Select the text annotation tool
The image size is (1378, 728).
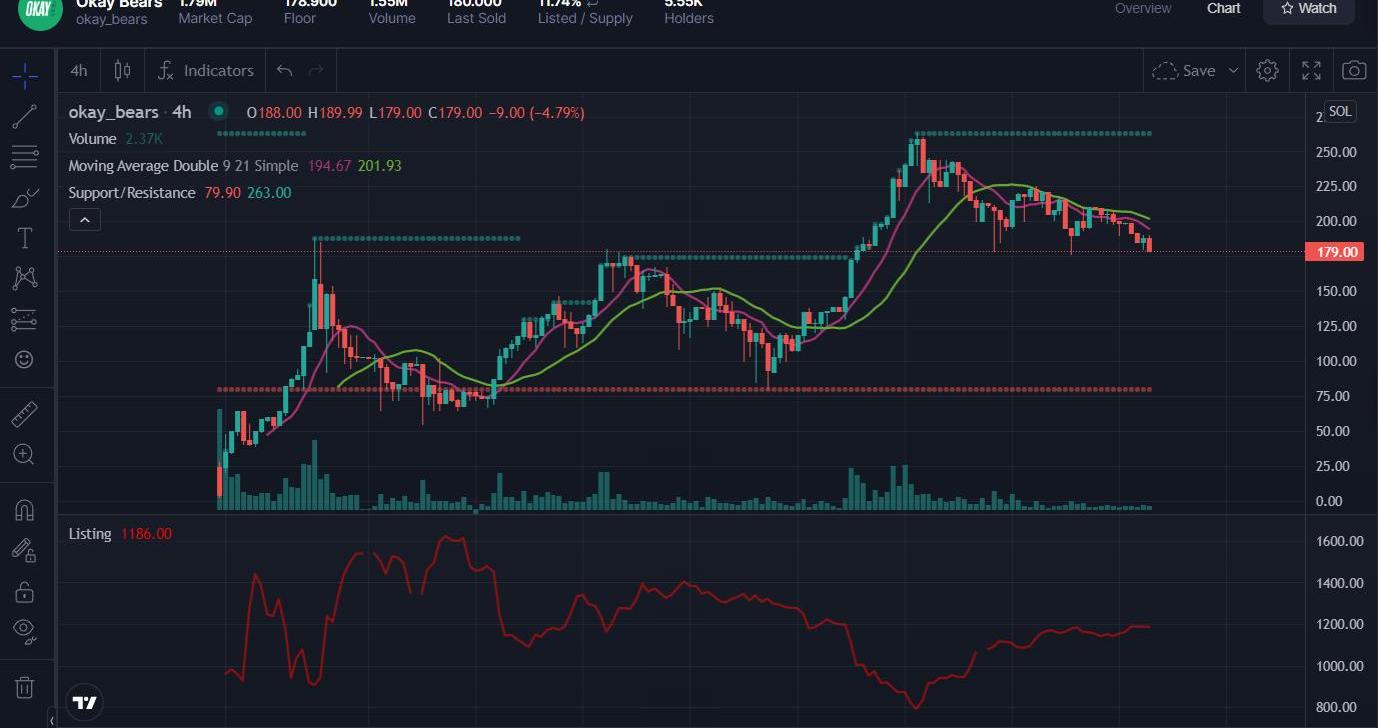25,238
